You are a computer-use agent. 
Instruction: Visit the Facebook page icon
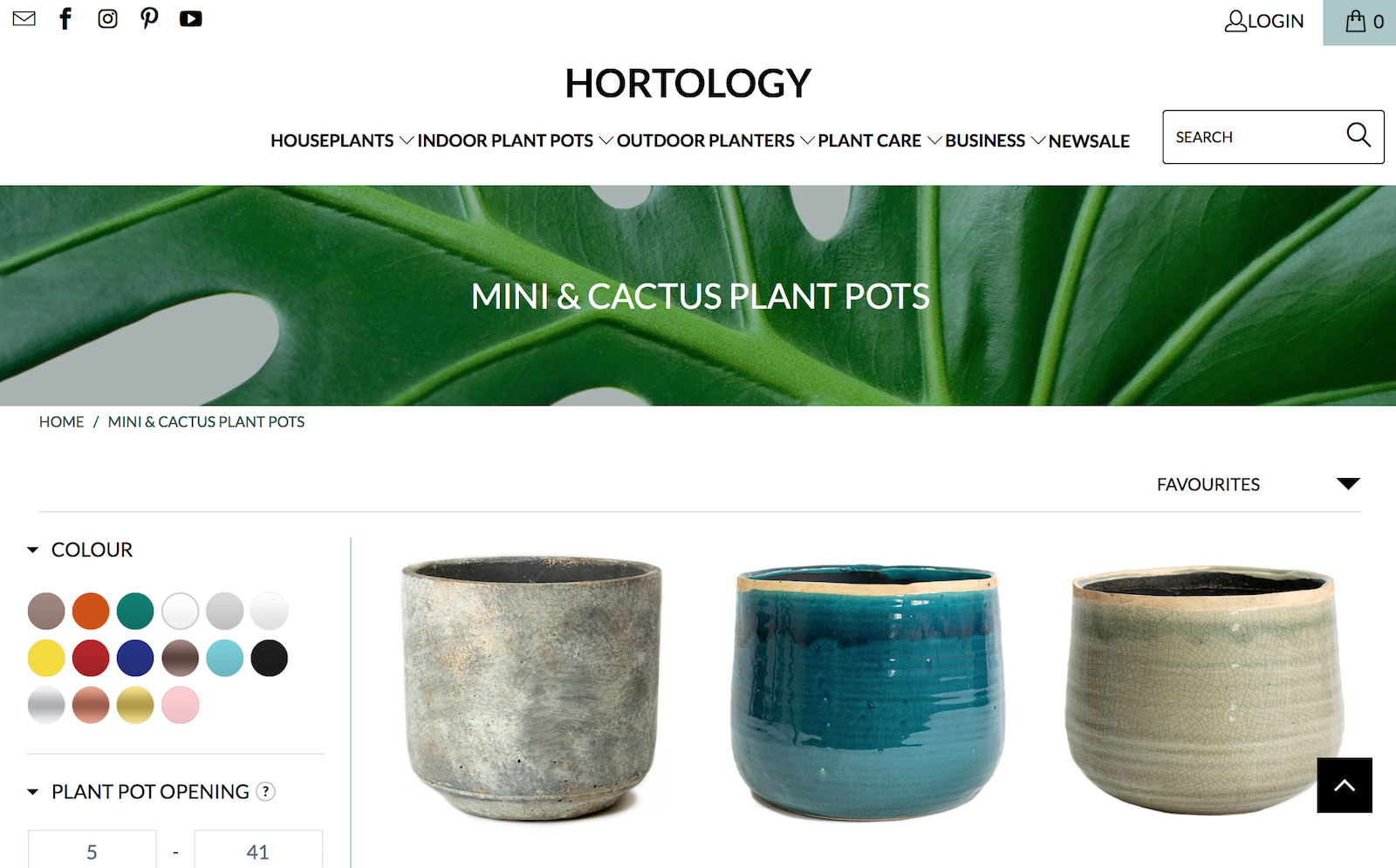click(x=65, y=18)
